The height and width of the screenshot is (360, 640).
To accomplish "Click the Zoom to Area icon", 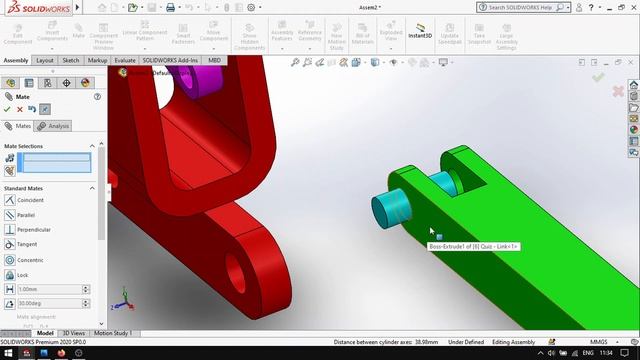I will pos(307,62).
